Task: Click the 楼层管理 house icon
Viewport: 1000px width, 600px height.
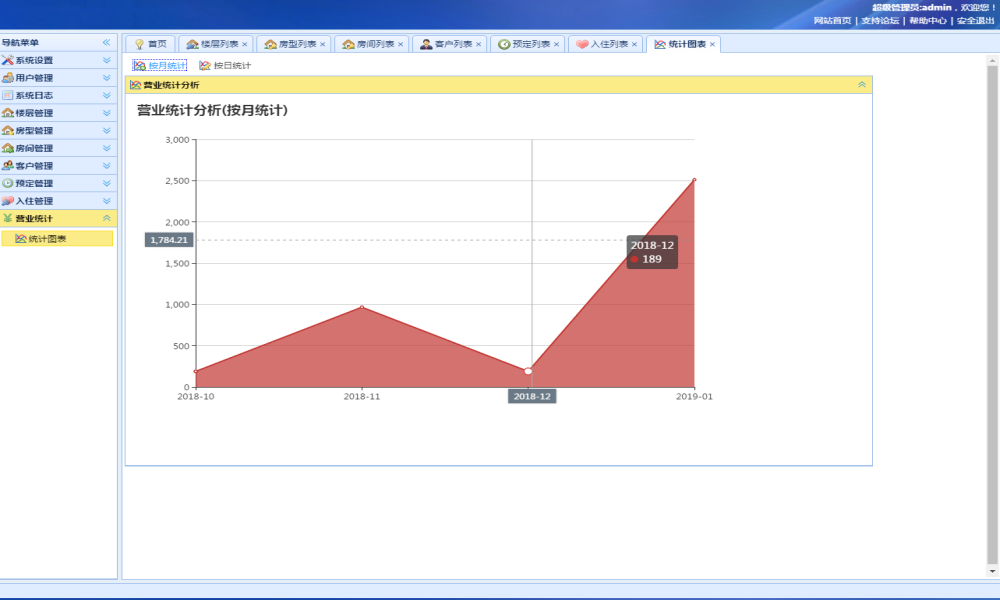Action: point(8,113)
